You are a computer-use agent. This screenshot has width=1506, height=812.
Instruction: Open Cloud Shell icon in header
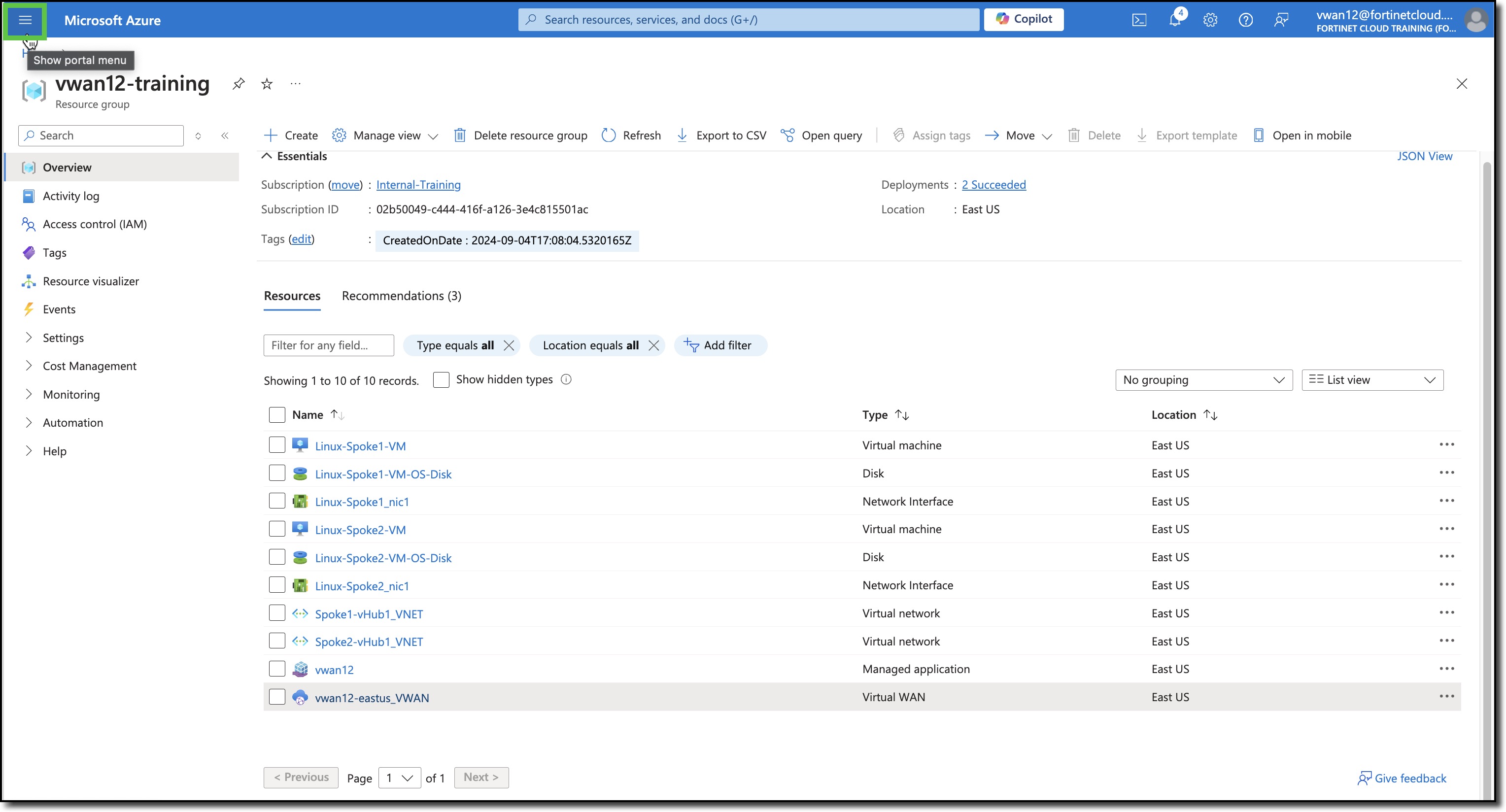[x=1139, y=21]
